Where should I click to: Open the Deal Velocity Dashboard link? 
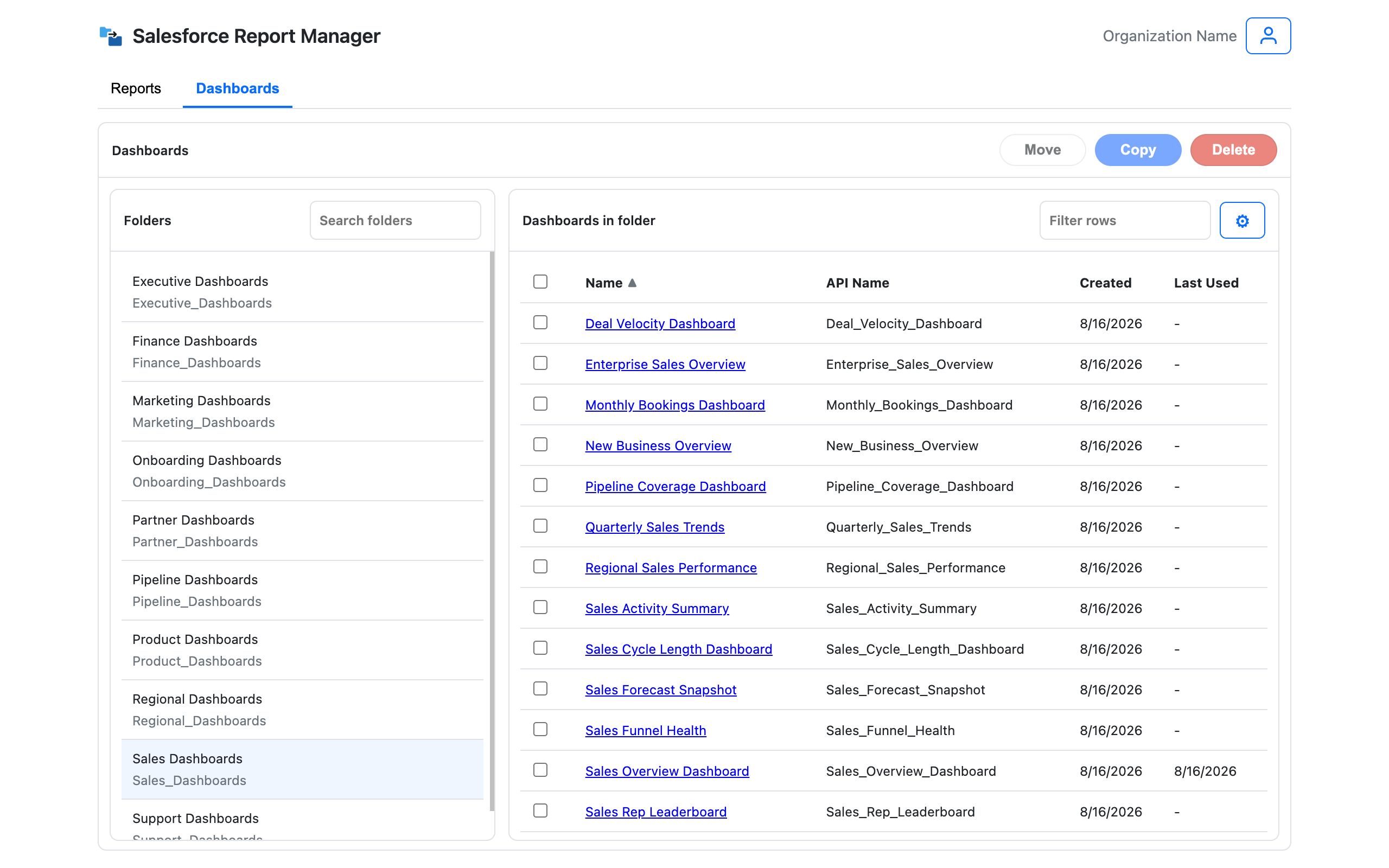(660, 324)
